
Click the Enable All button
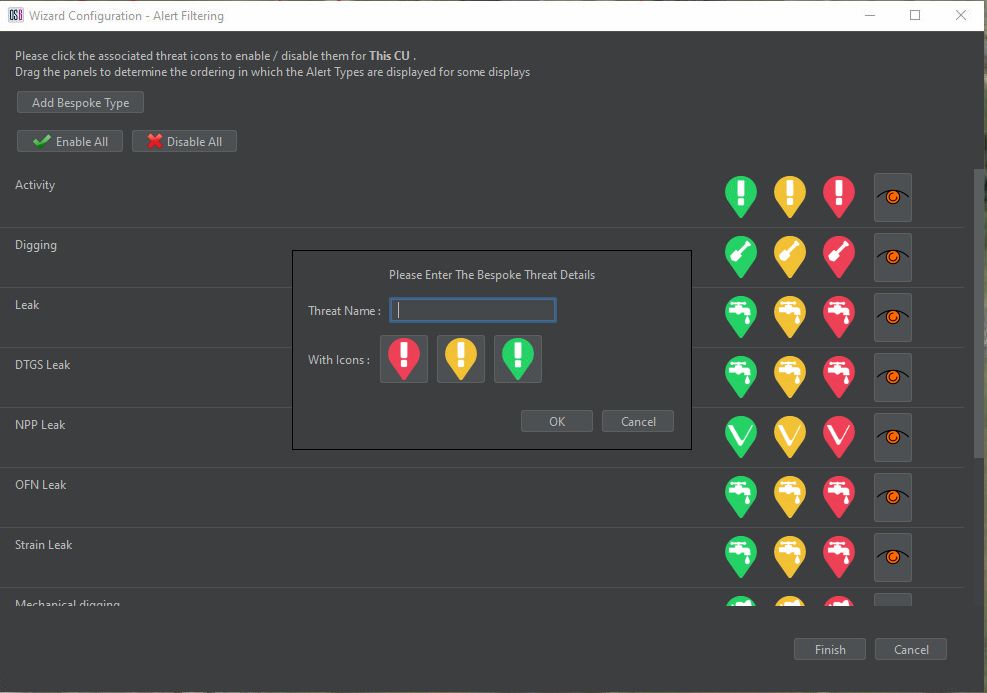[70, 141]
